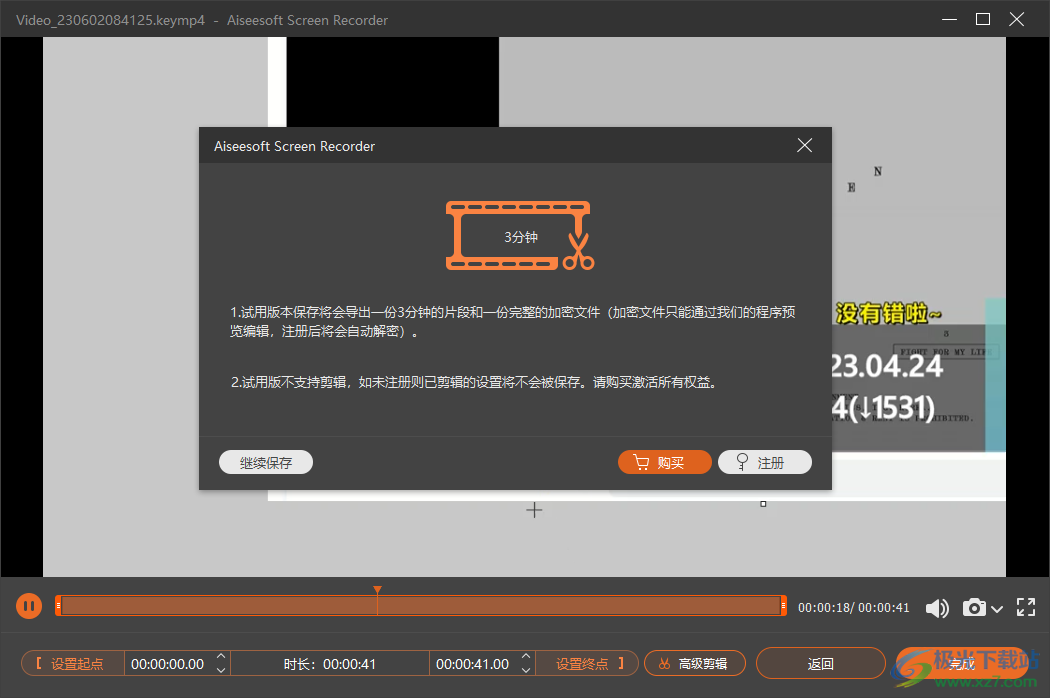Click the left trim handle on timeline
The height and width of the screenshot is (698, 1050).
pos(58,606)
